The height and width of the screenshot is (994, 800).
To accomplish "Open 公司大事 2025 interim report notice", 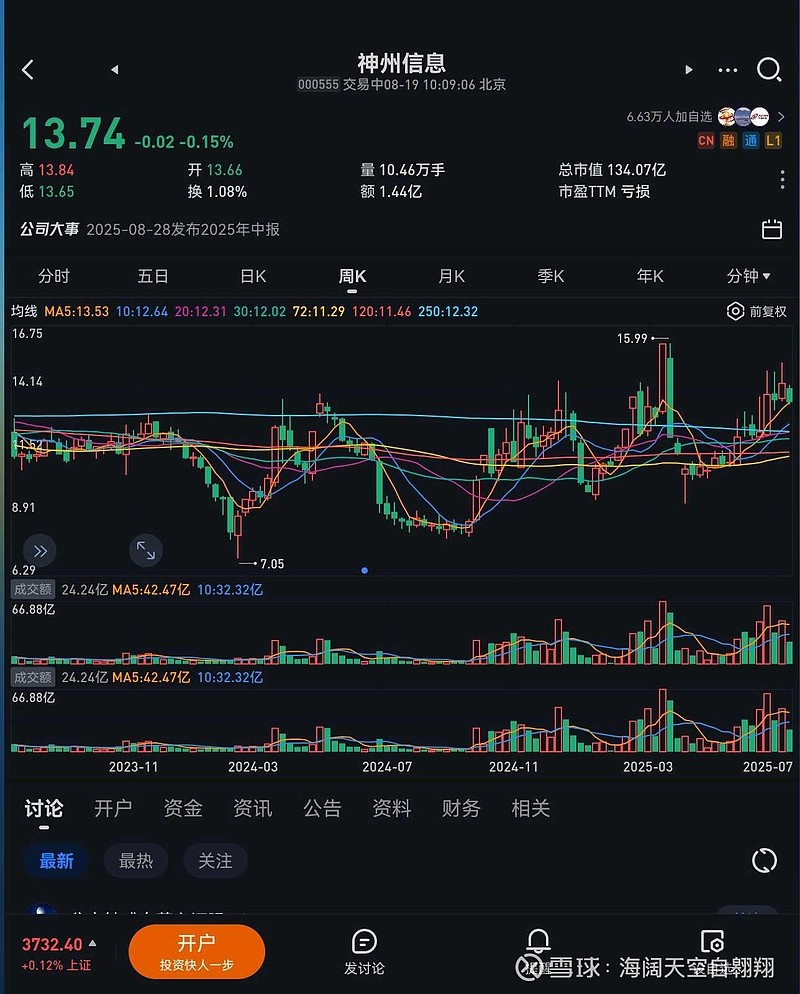I will pyautogui.click(x=150, y=229).
